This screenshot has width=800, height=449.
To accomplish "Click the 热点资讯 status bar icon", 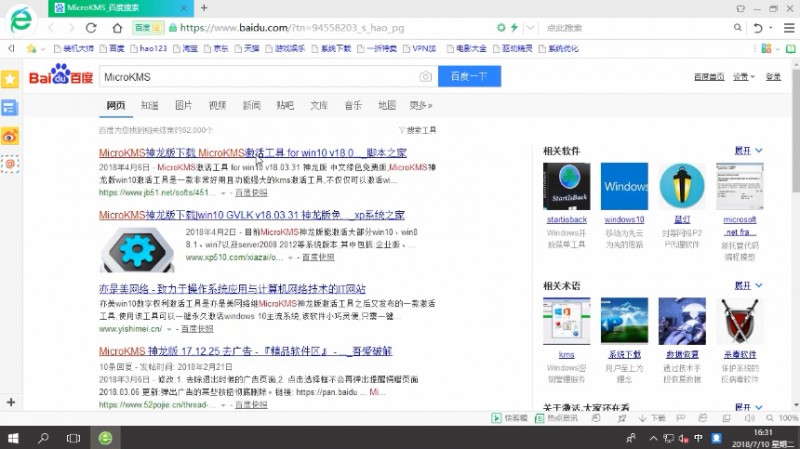I will pyautogui.click(x=556, y=418).
